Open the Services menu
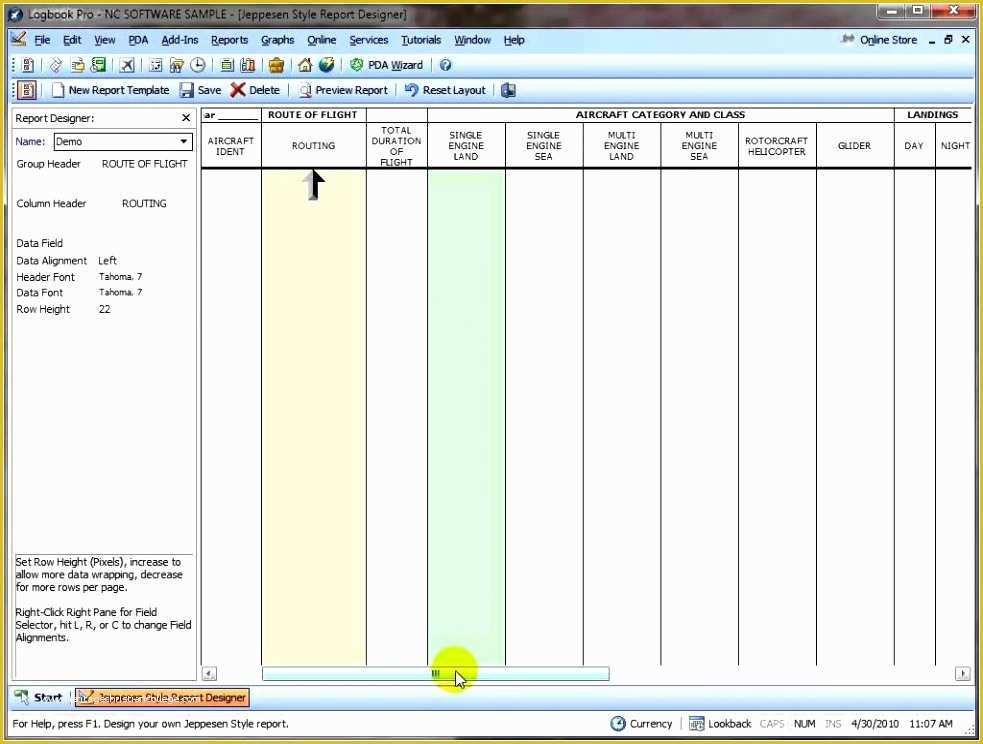The height and width of the screenshot is (744, 983). click(369, 39)
